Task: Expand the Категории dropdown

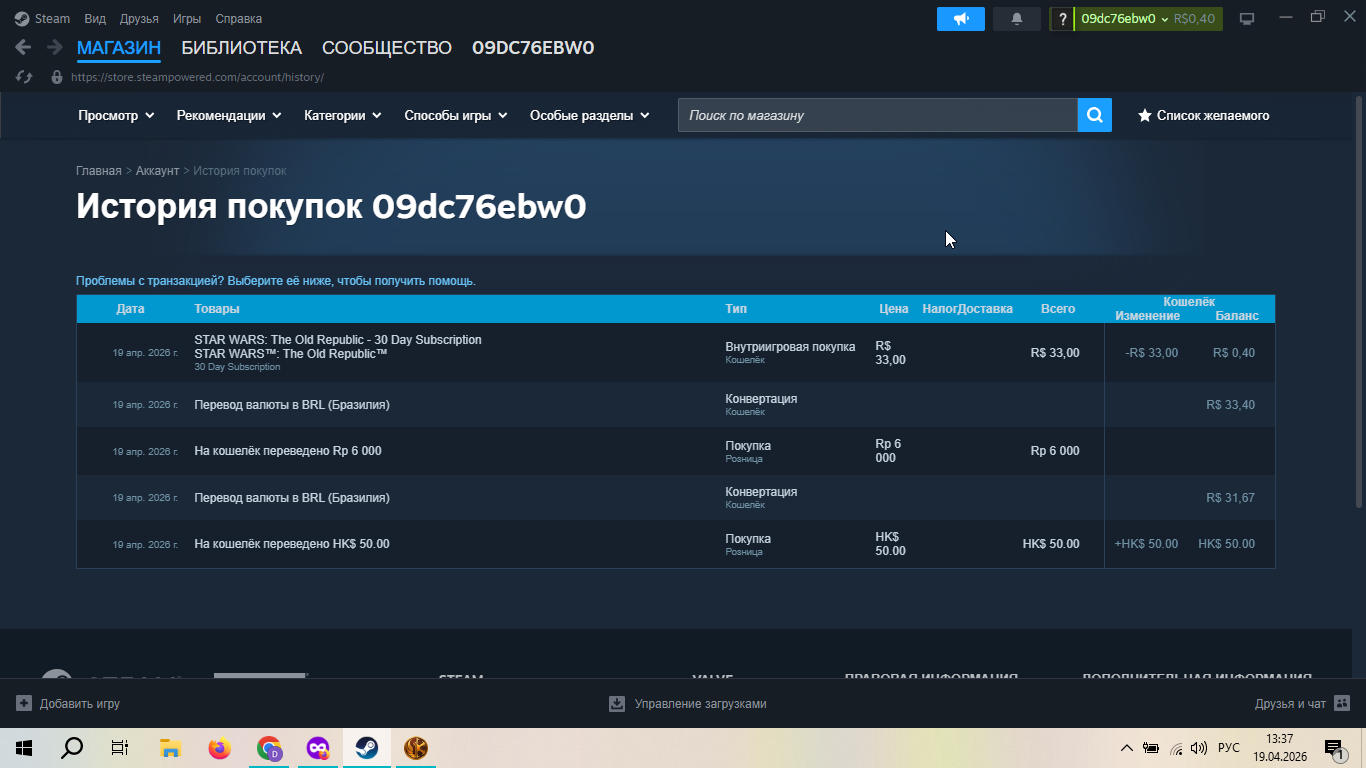Action: [343, 115]
